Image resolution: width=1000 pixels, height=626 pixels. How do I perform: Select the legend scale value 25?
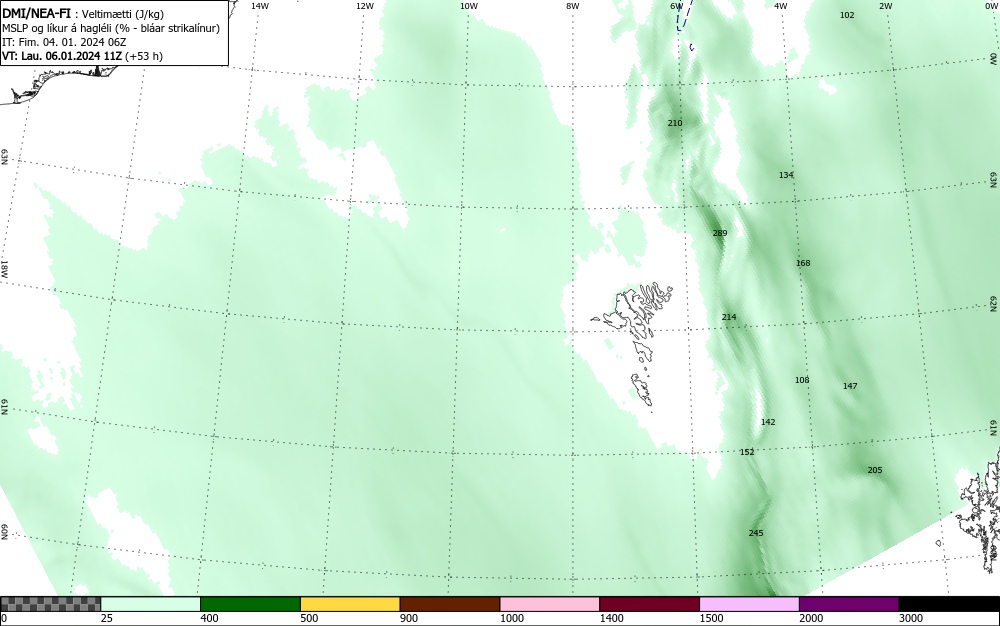coord(107,618)
